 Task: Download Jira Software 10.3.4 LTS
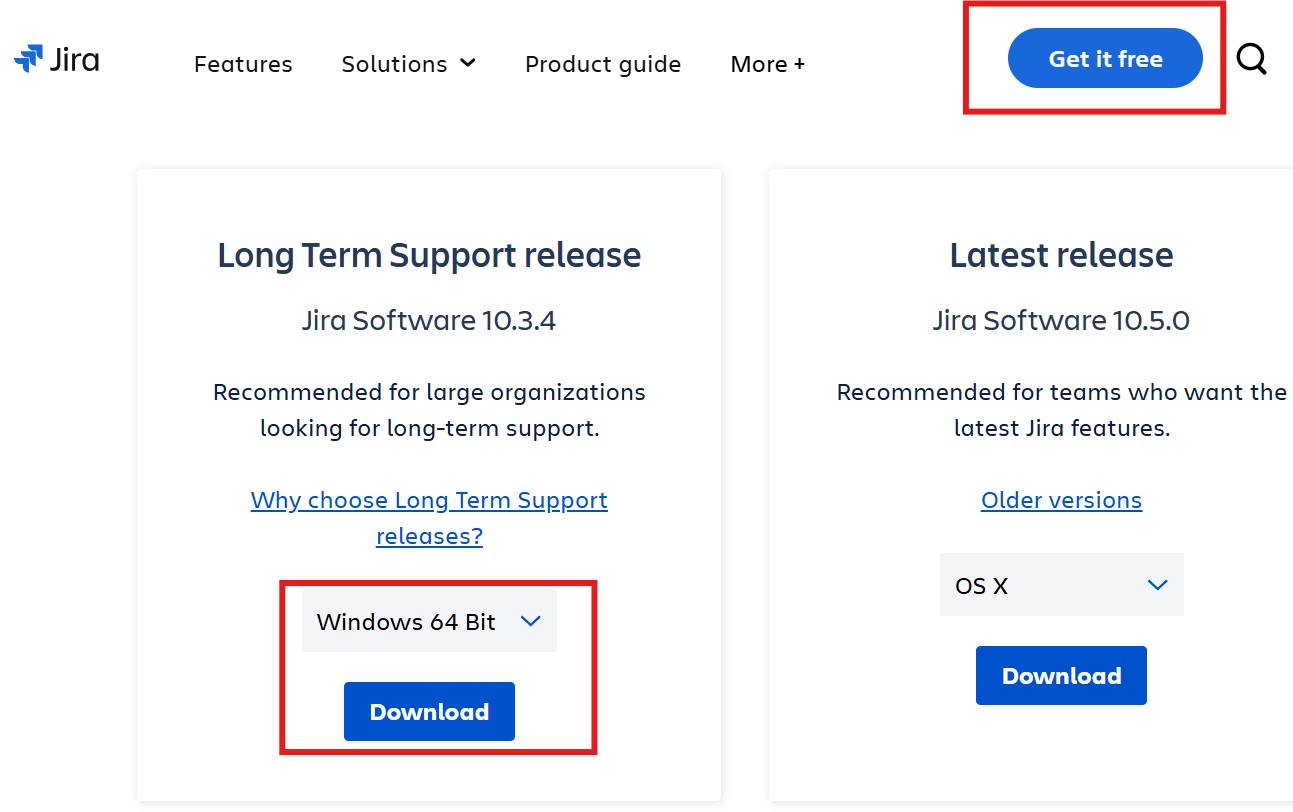tap(429, 711)
